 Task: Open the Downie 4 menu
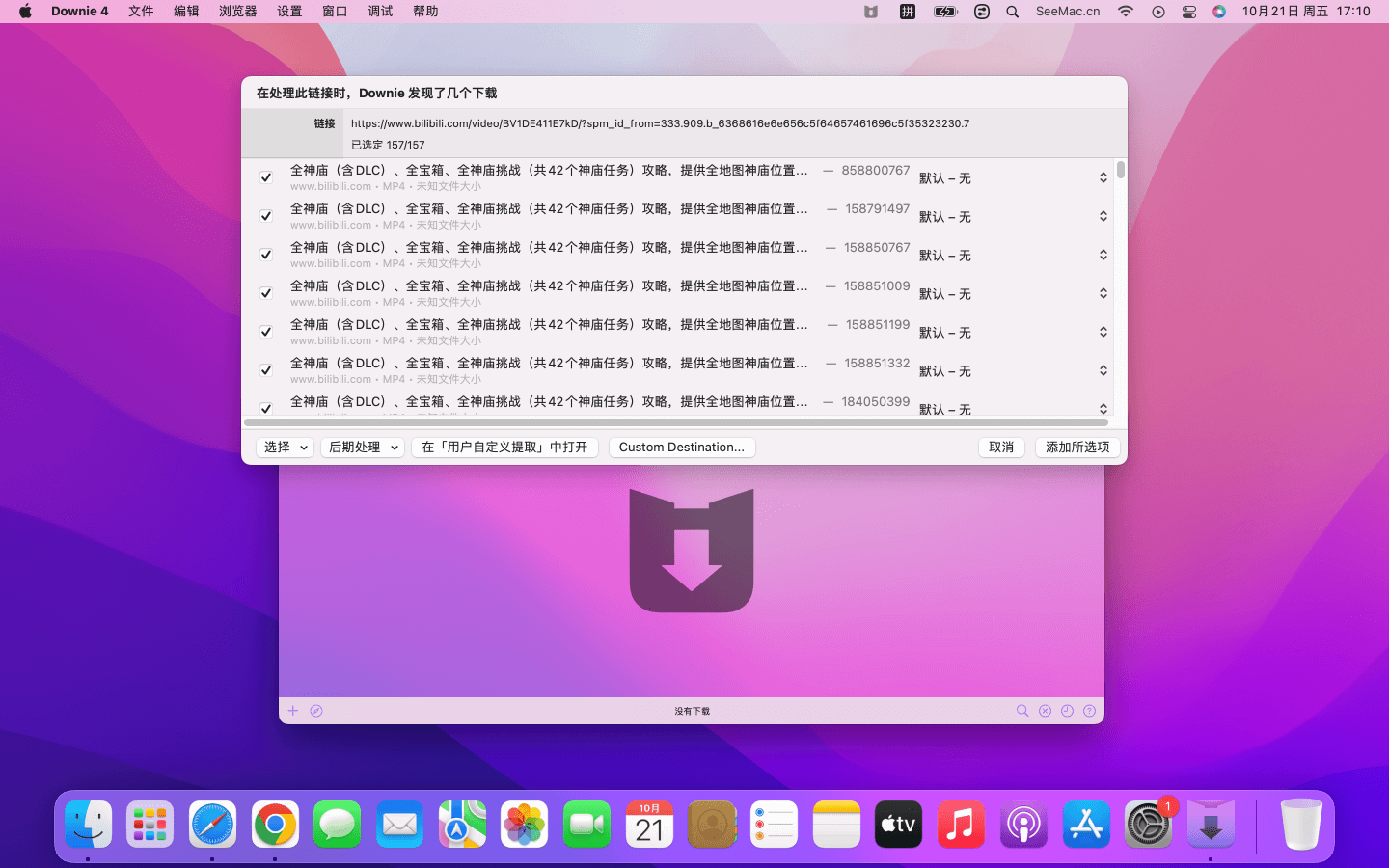(79, 12)
